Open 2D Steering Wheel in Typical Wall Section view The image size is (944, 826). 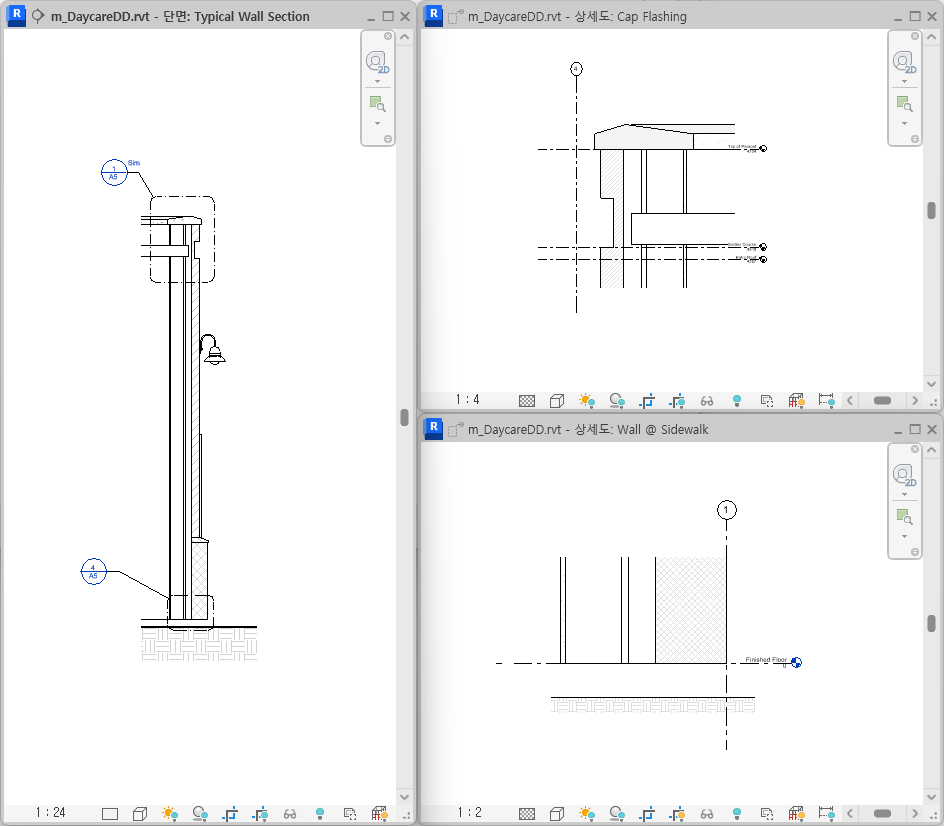click(x=377, y=62)
